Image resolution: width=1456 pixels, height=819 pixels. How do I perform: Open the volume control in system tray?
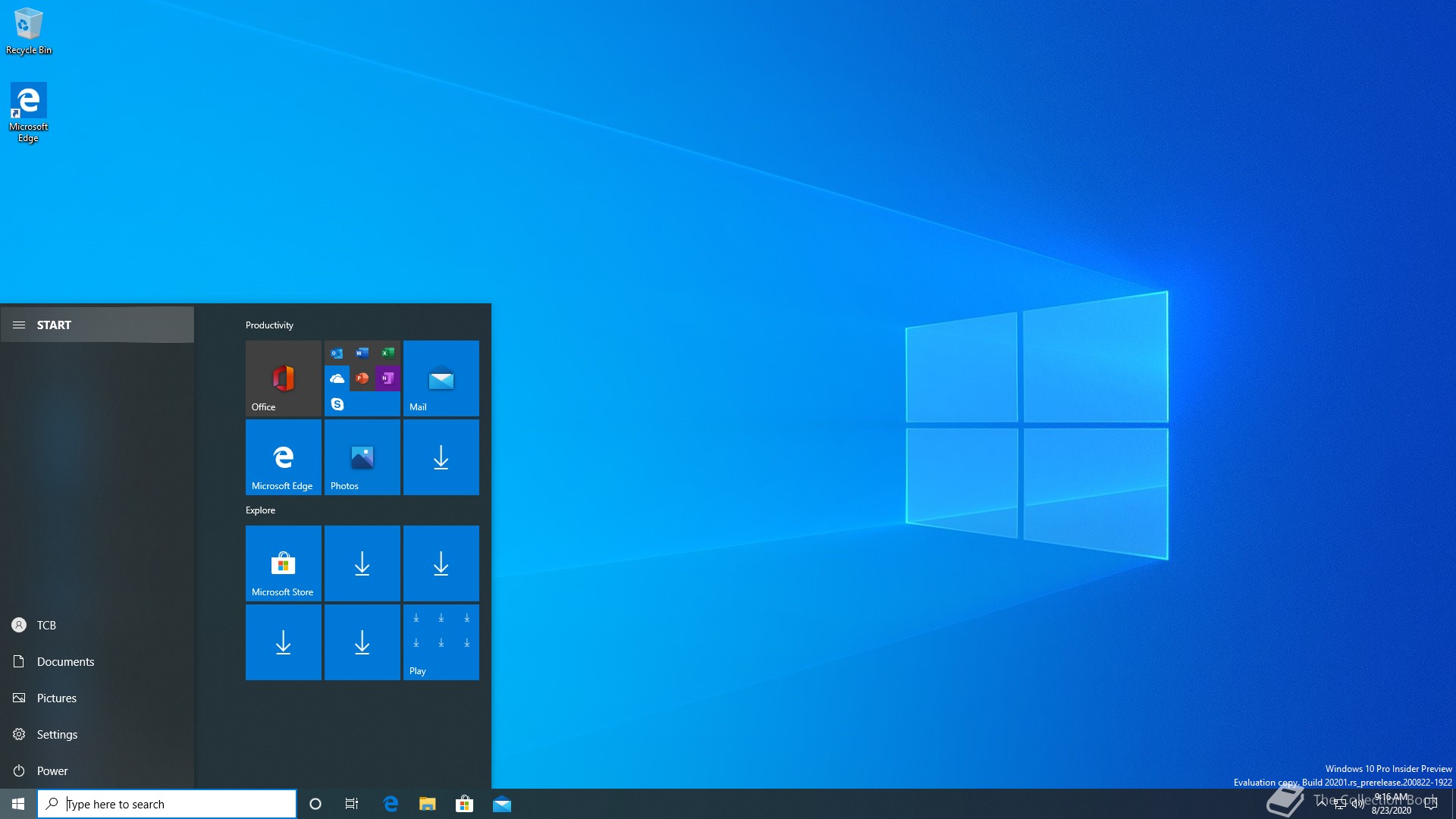point(1358,804)
